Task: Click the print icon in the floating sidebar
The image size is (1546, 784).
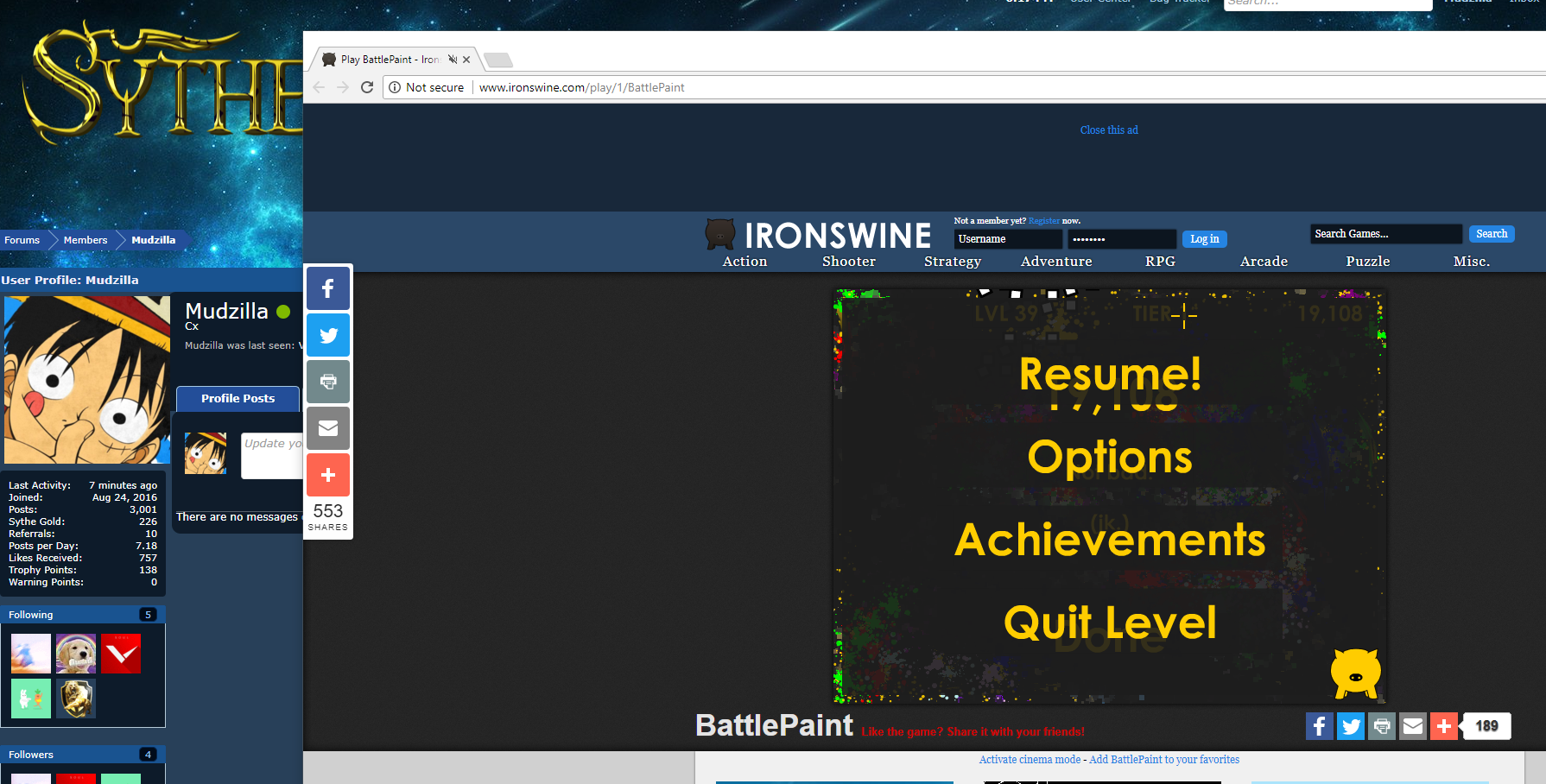Action: [328, 382]
